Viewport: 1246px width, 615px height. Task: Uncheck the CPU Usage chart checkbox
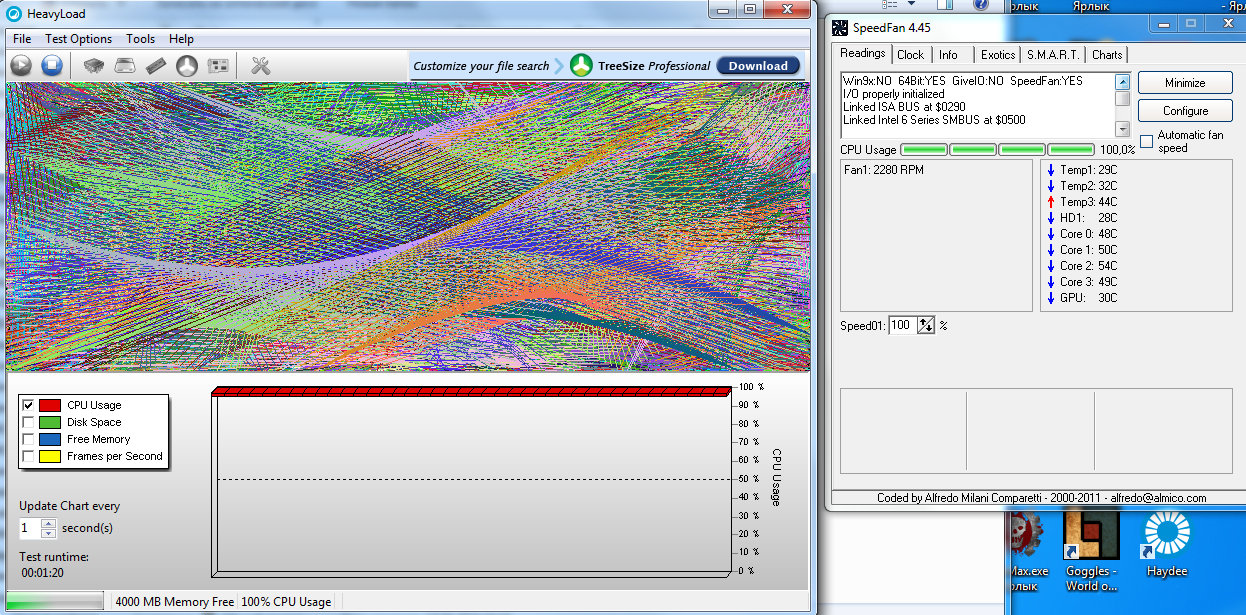(x=28, y=405)
